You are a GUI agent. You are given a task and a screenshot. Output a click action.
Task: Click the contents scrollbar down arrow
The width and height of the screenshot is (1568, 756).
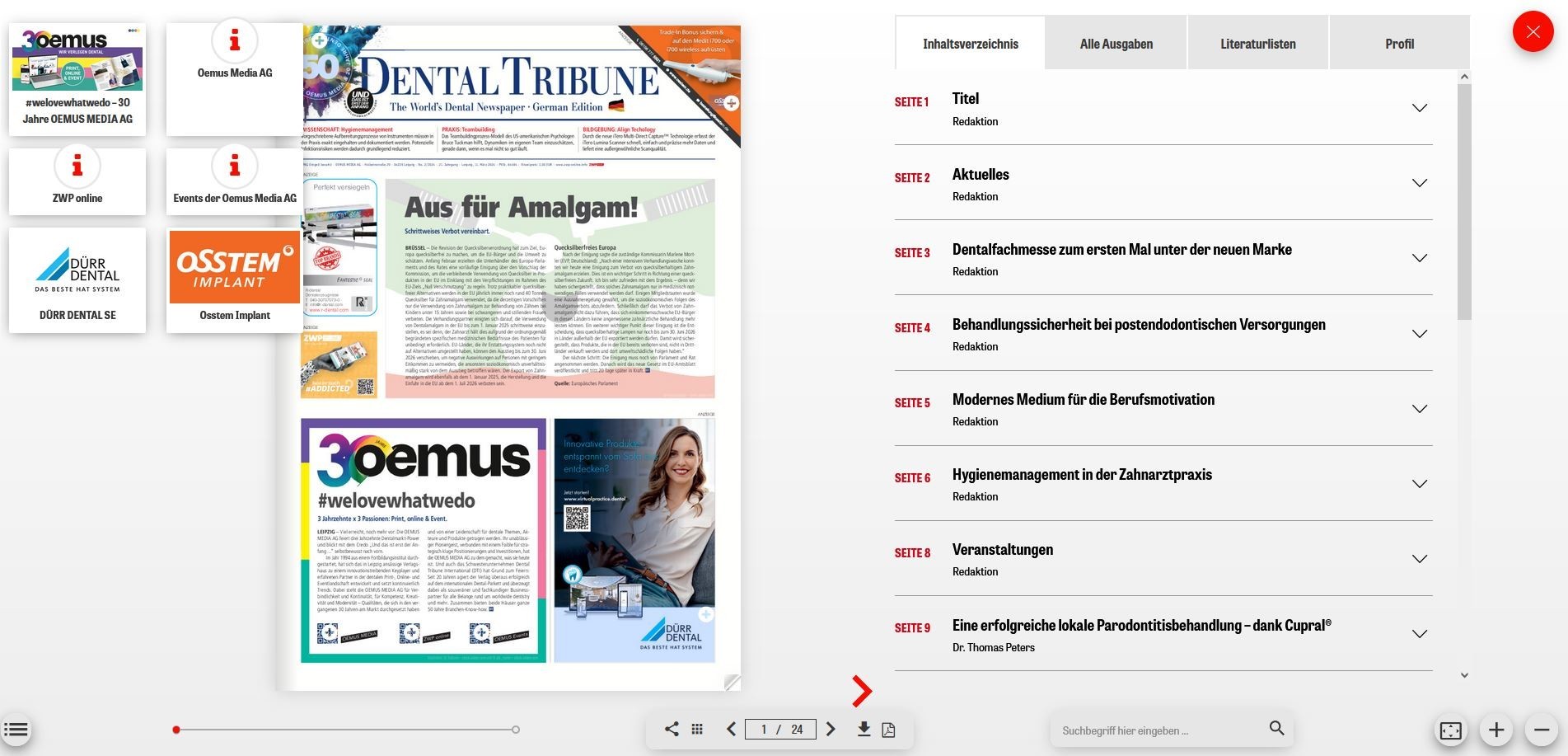click(1464, 675)
